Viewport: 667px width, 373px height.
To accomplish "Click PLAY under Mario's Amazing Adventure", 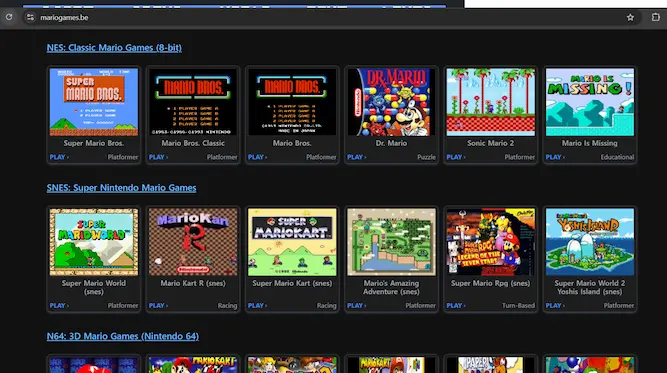I will point(356,305).
